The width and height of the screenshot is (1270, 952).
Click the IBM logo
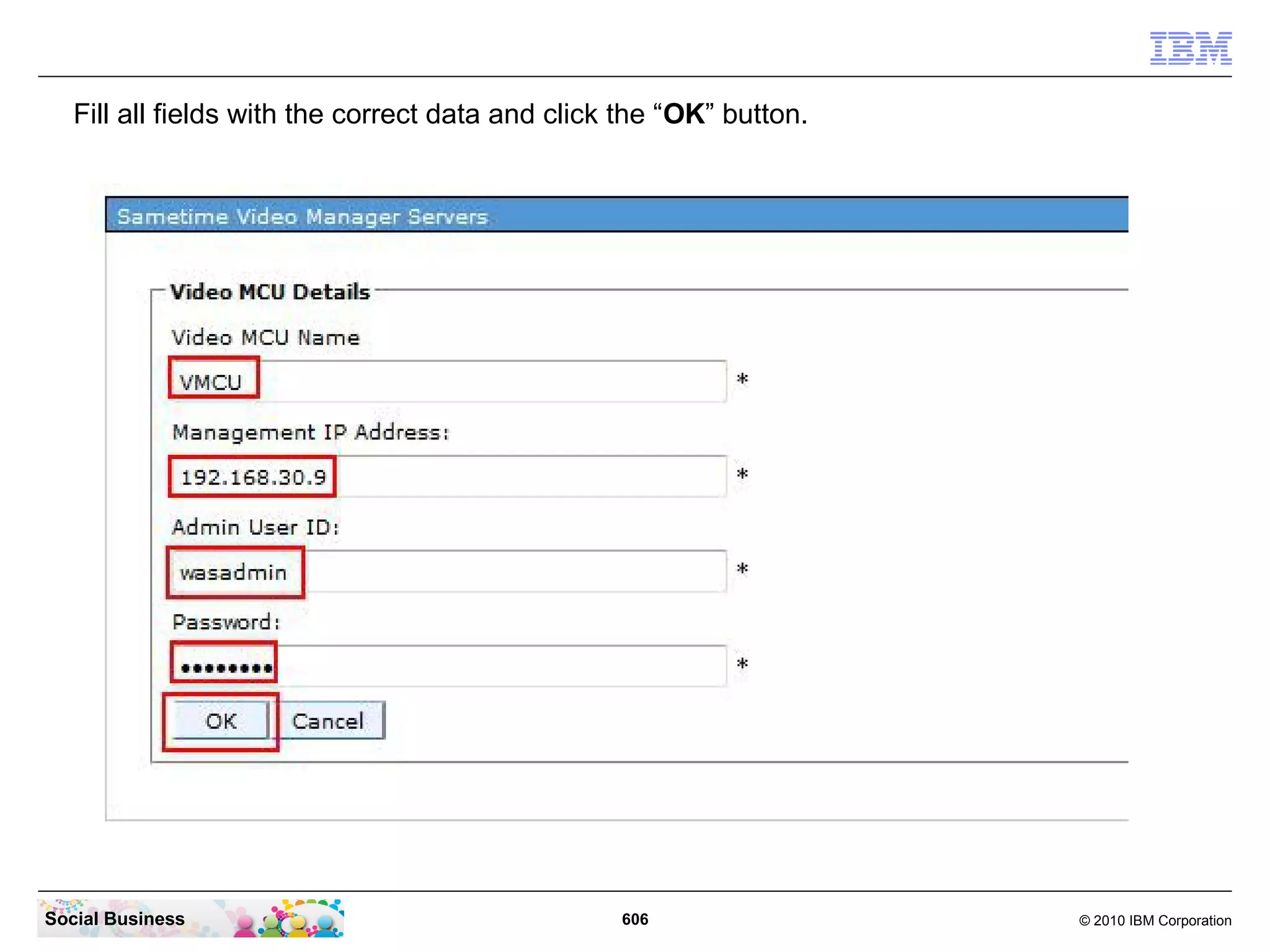[1191, 48]
